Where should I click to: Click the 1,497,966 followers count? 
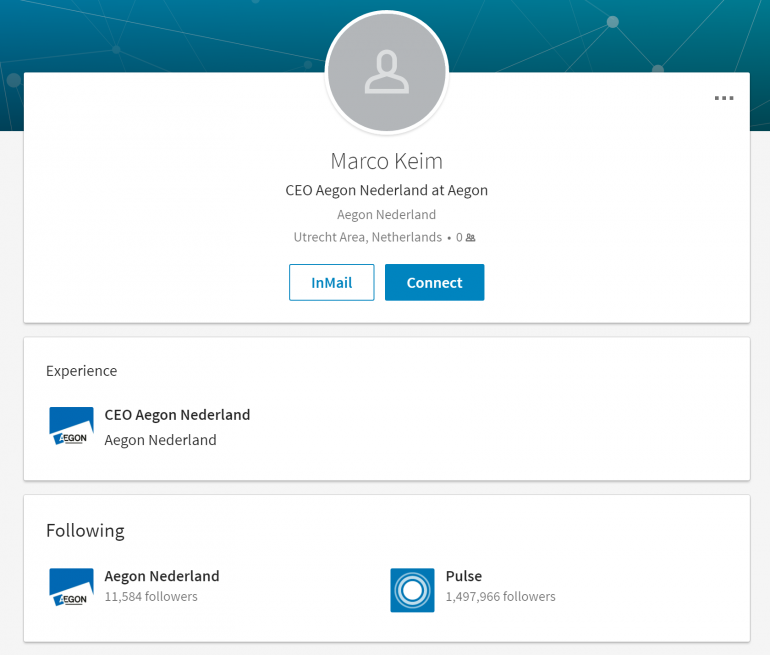tap(500, 597)
